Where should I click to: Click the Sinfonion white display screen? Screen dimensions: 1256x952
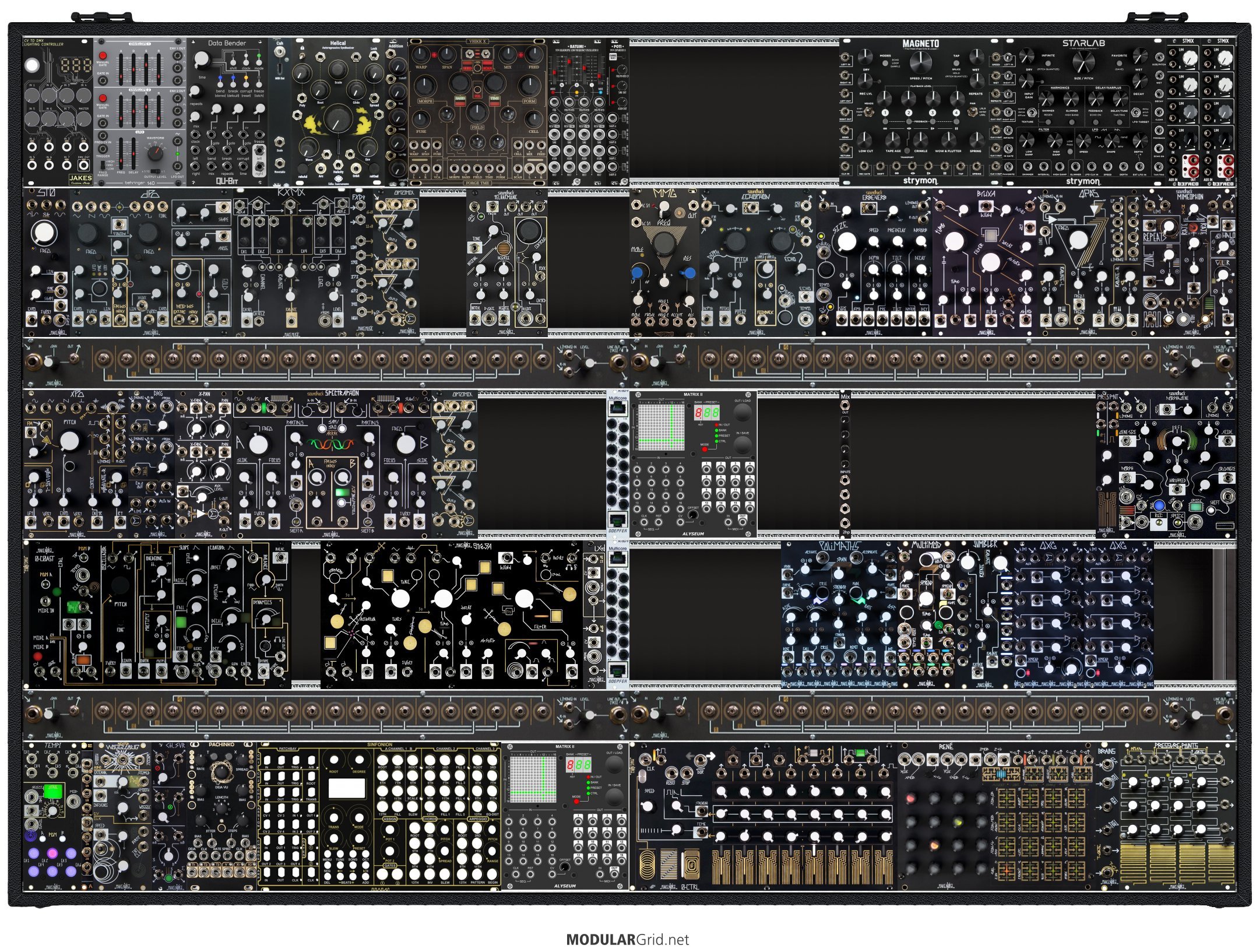(x=346, y=788)
